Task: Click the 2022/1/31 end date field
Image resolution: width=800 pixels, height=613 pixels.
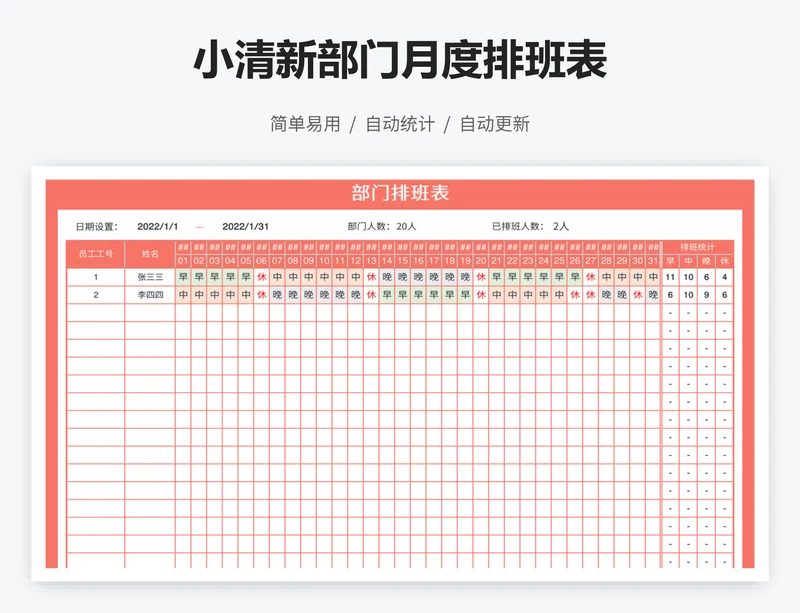Action: click(x=245, y=226)
